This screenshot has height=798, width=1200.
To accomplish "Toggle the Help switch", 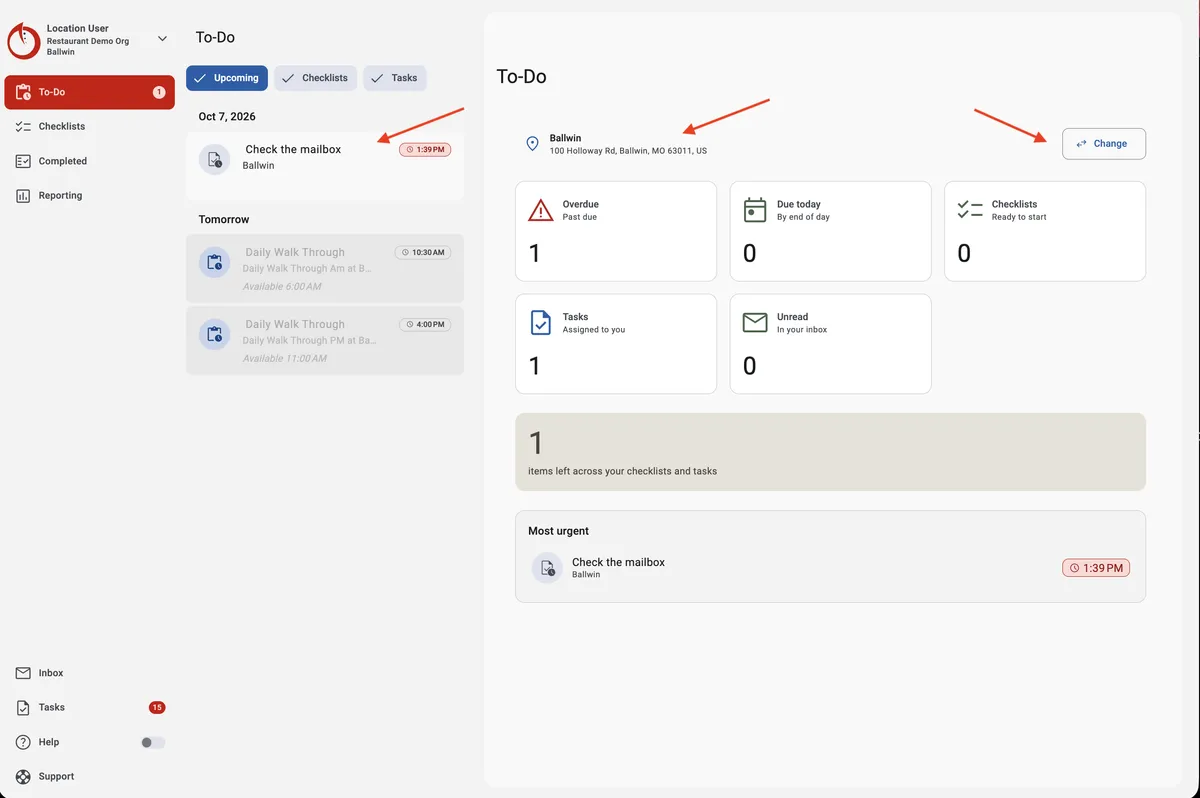I will coord(153,742).
